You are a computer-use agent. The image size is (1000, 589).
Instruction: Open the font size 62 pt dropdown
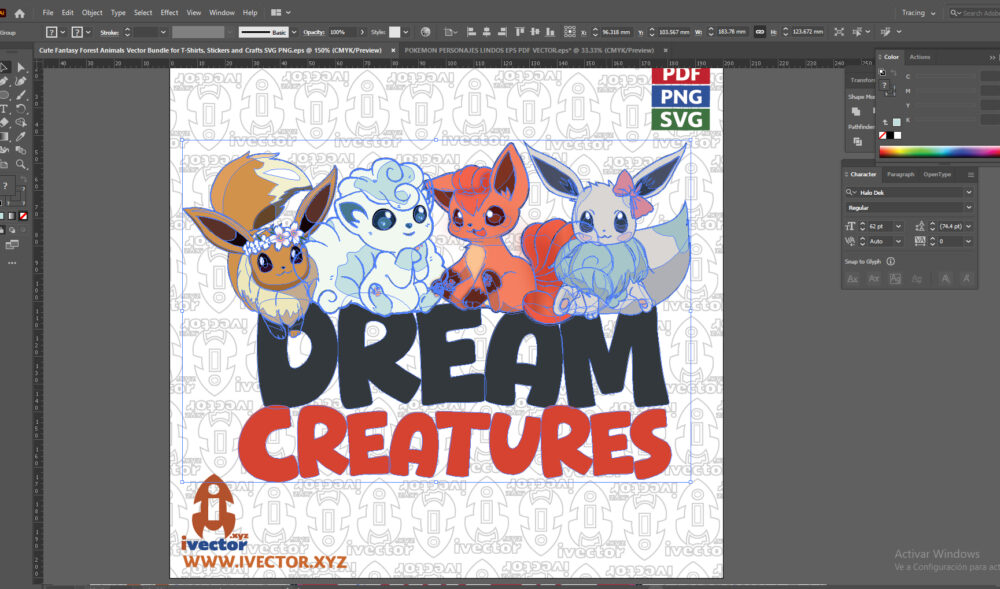pyautogui.click(x=898, y=226)
